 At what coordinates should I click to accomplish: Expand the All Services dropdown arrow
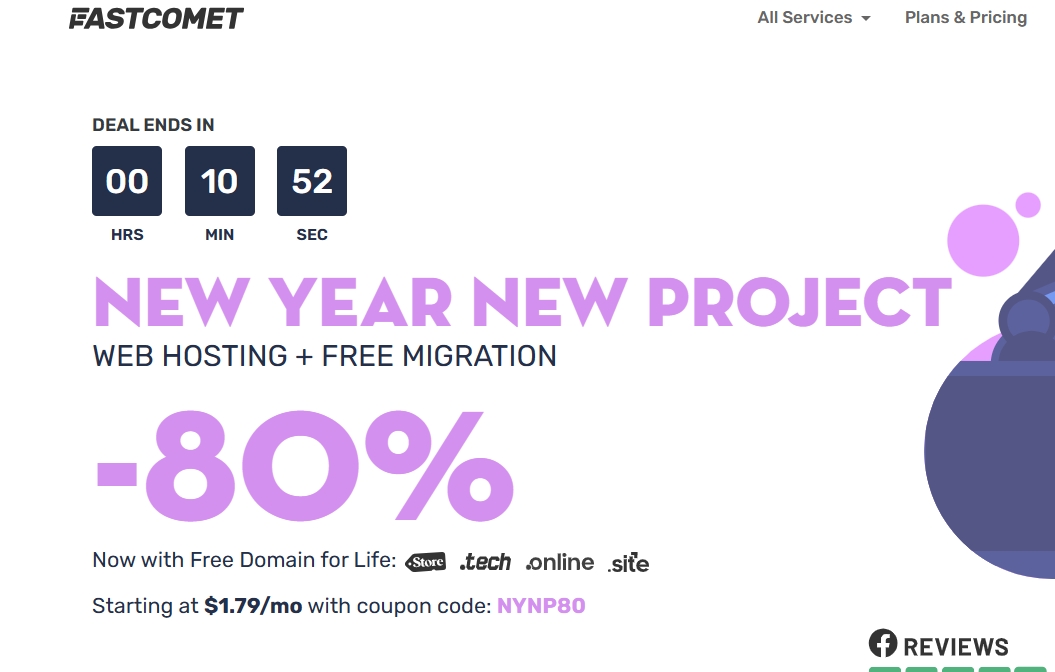[866, 19]
